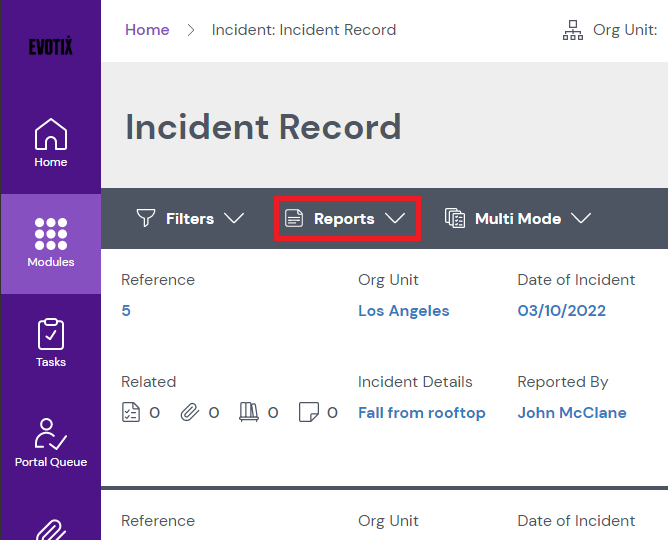Image resolution: width=668 pixels, height=540 pixels.
Task: Open the Fall from rooftop details
Action: (x=421, y=413)
